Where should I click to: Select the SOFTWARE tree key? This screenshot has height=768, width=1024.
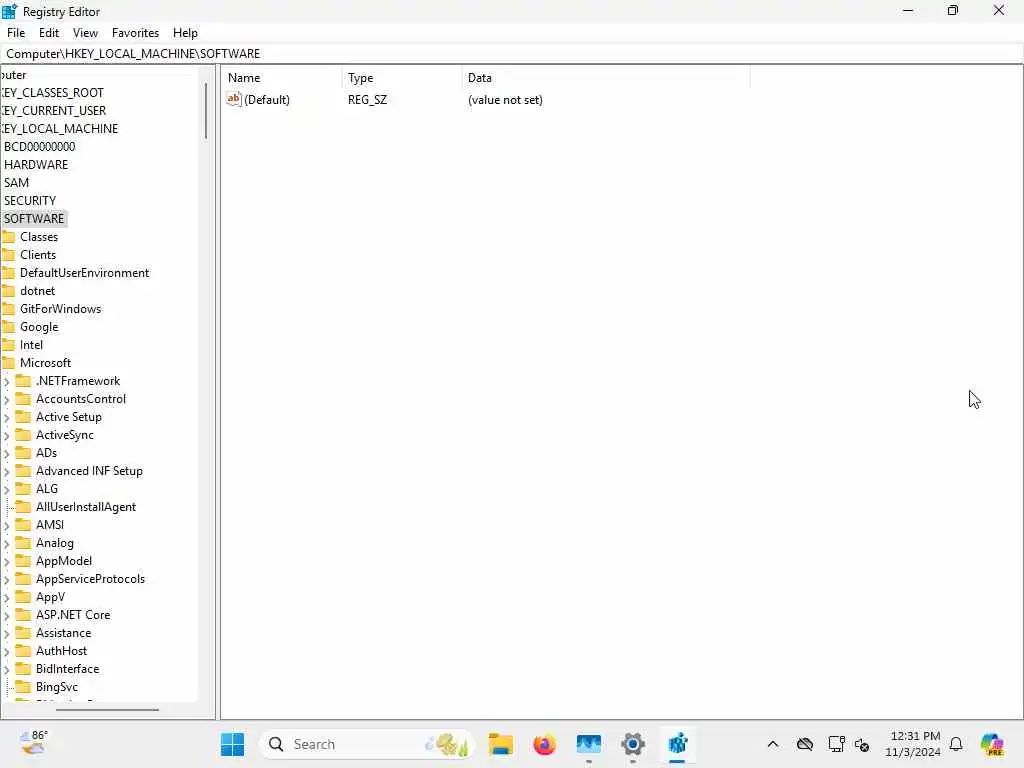[34, 219]
